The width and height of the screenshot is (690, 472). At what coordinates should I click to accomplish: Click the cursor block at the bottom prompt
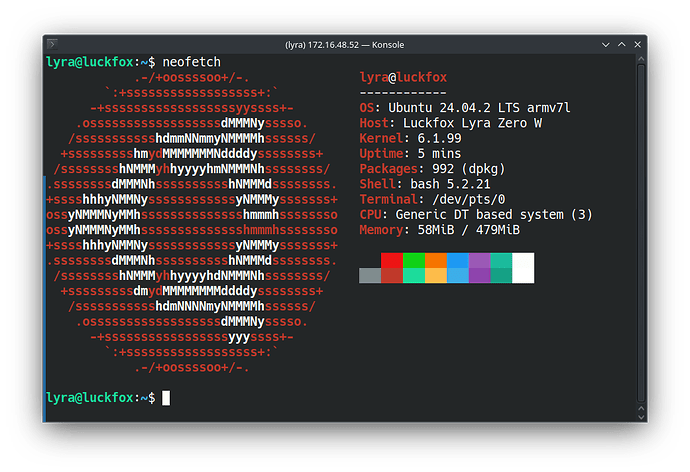tap(166, 398)
